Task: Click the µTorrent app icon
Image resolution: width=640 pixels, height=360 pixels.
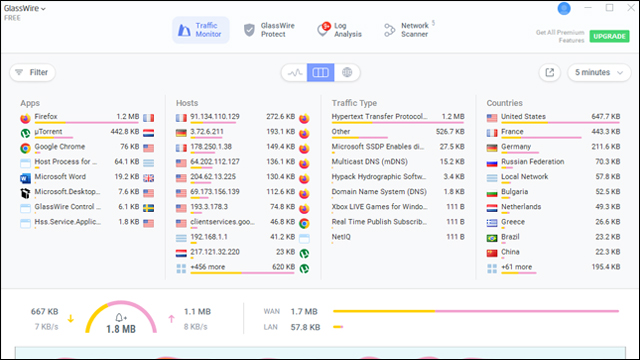Action: click(x=25, y=133)
